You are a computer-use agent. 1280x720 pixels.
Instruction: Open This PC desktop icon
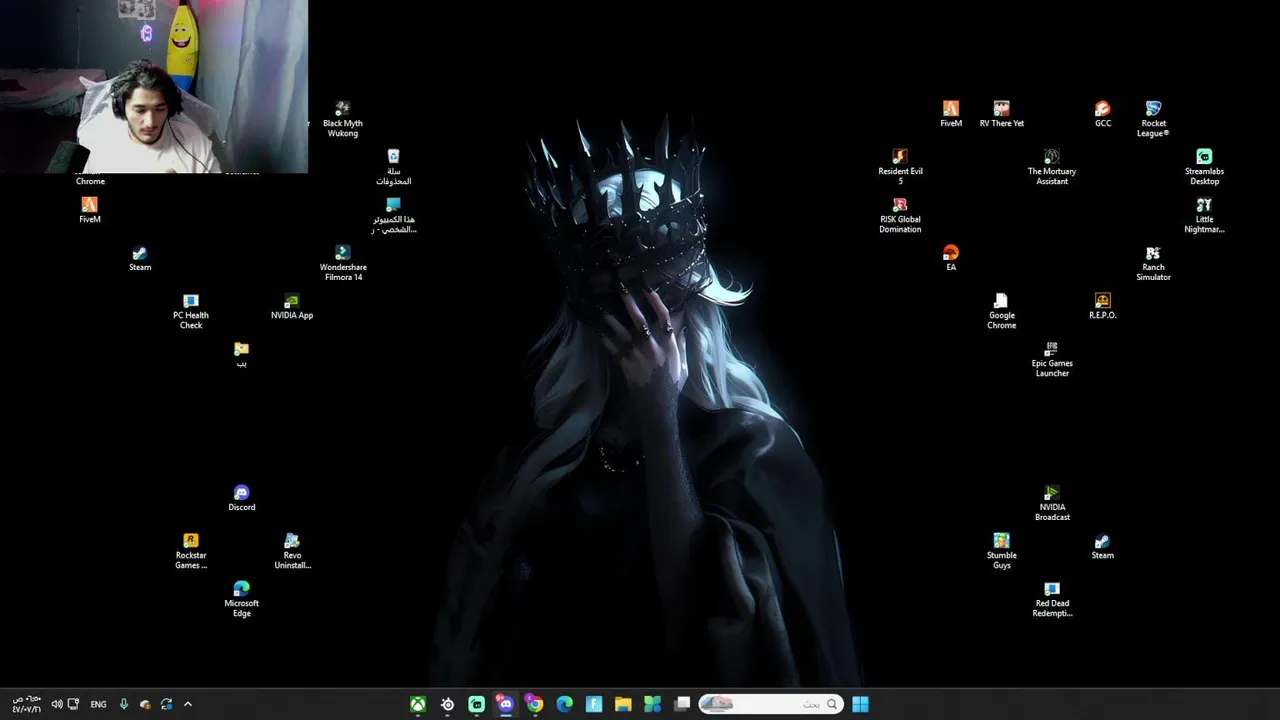tap(393, 214)
